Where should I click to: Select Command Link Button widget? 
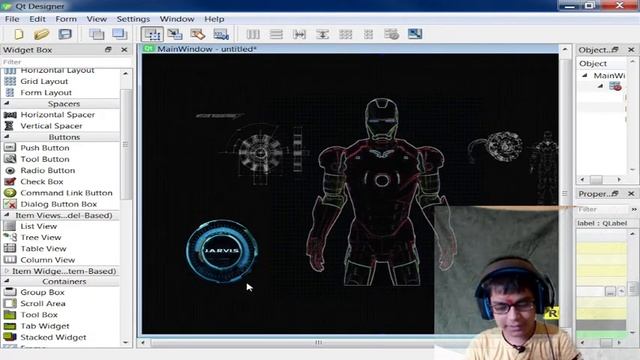66,193
